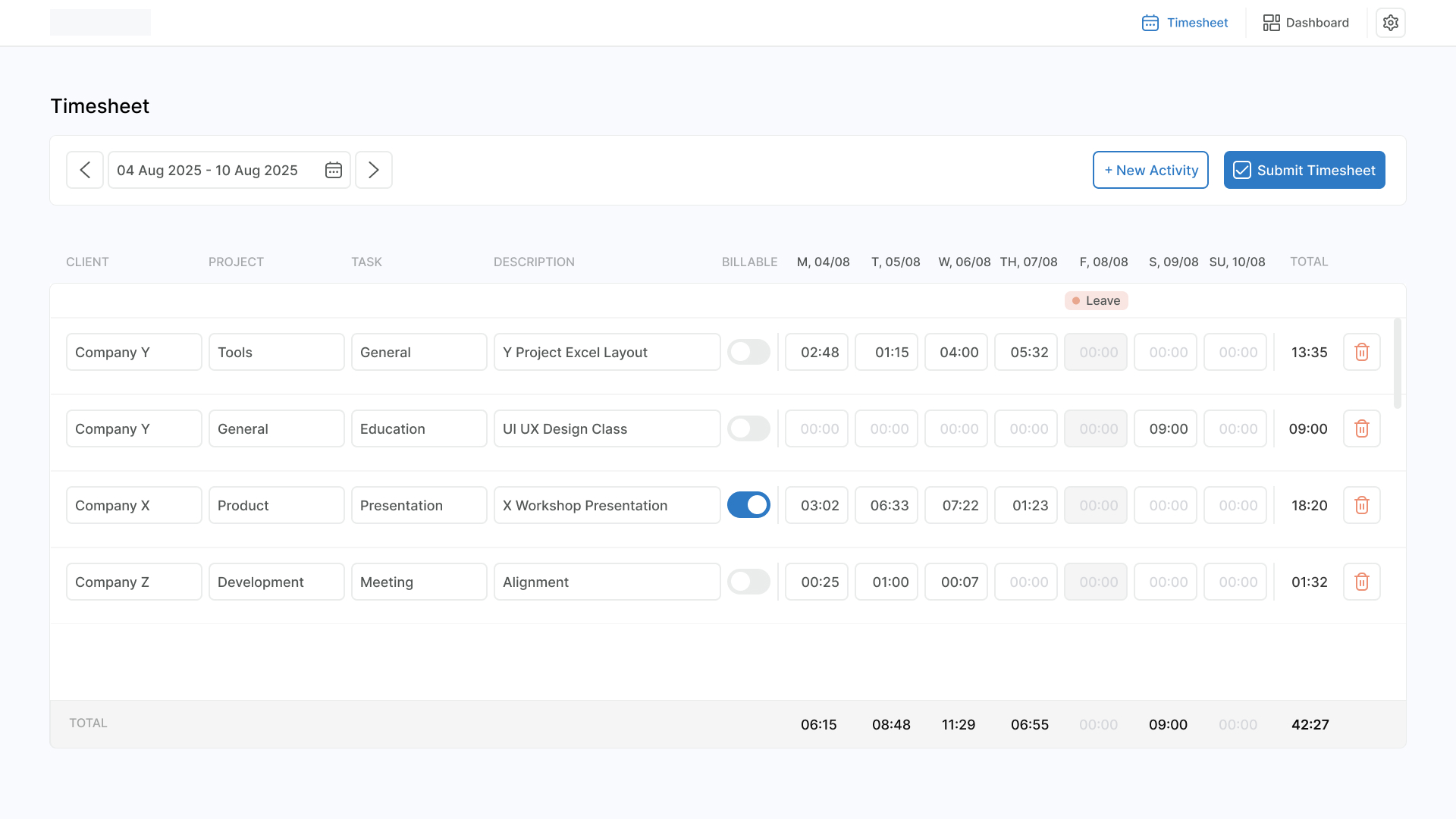Delete the Y Project Excel Layout row
The height and width of the screenshot is (819, 1456).
point(1361,352)
